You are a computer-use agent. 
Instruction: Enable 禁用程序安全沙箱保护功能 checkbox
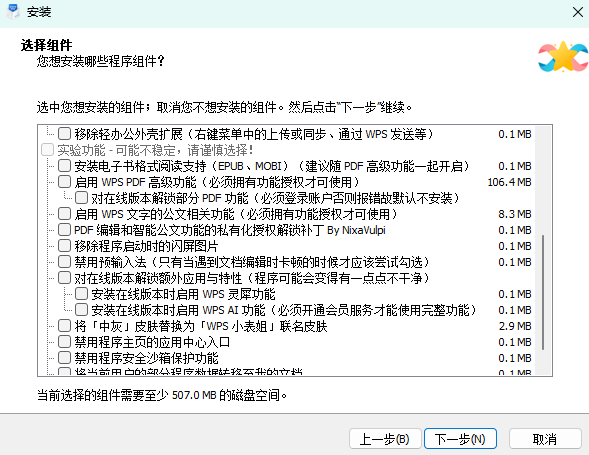[64, 358]
